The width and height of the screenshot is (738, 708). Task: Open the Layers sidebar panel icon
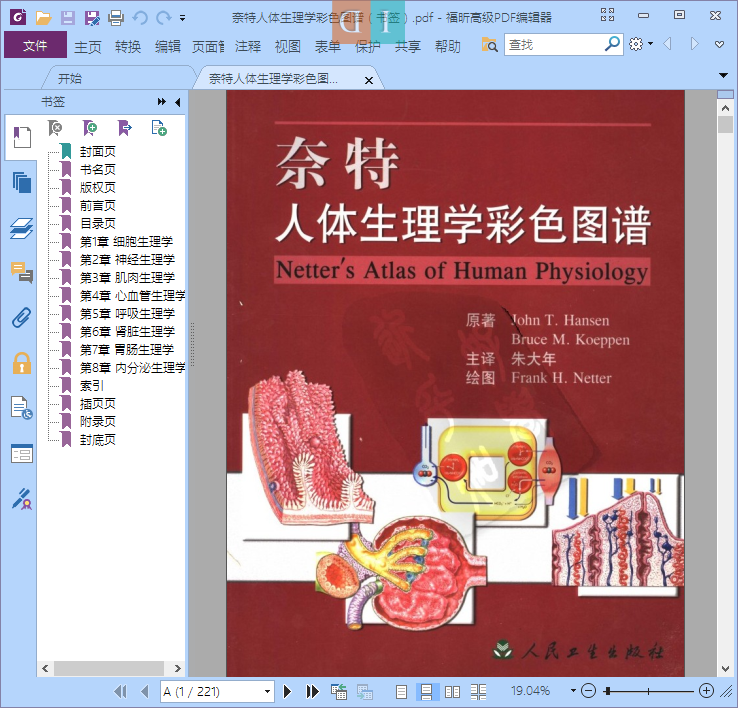click(x=22, y=228)
